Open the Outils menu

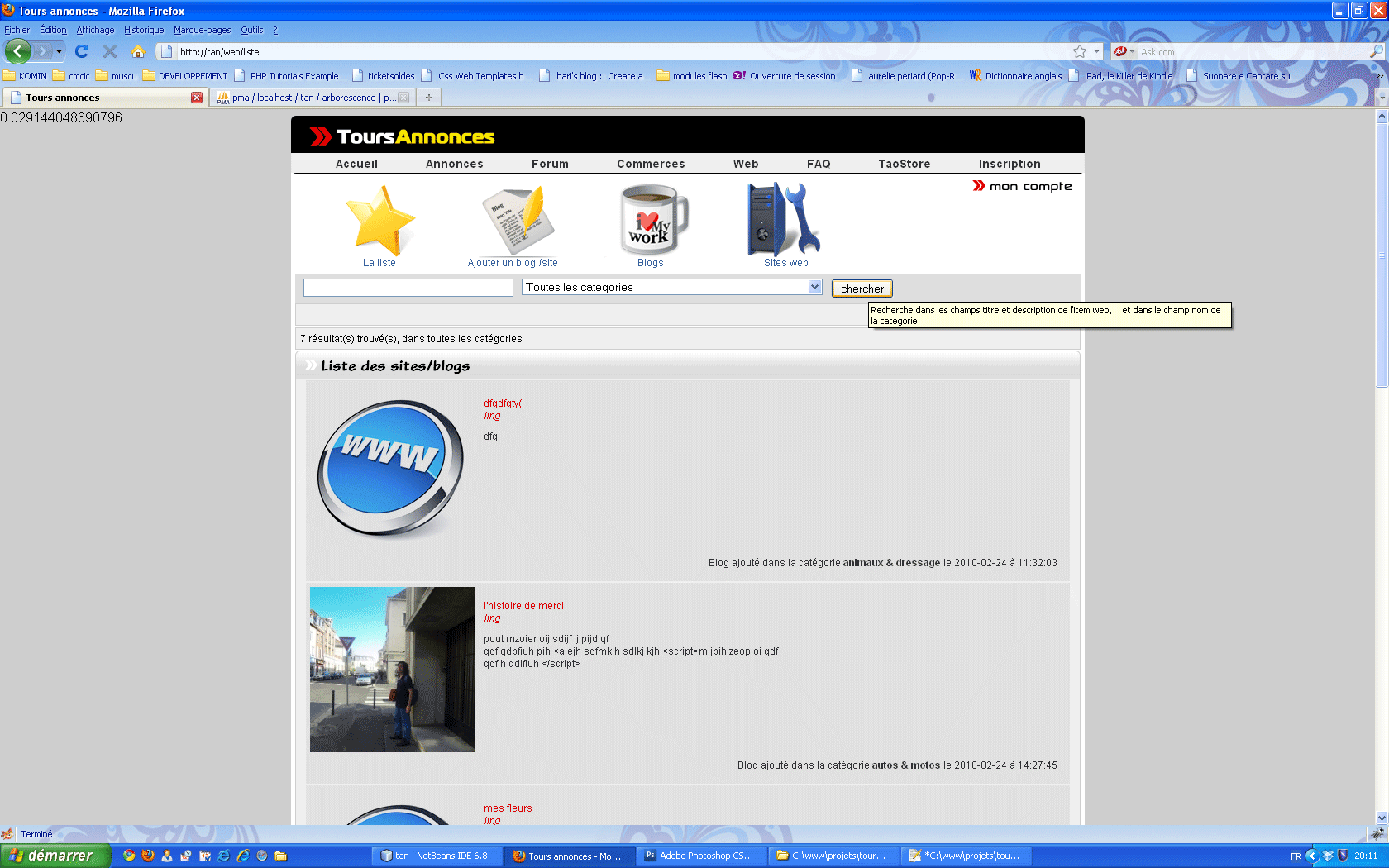click(252, 30)
